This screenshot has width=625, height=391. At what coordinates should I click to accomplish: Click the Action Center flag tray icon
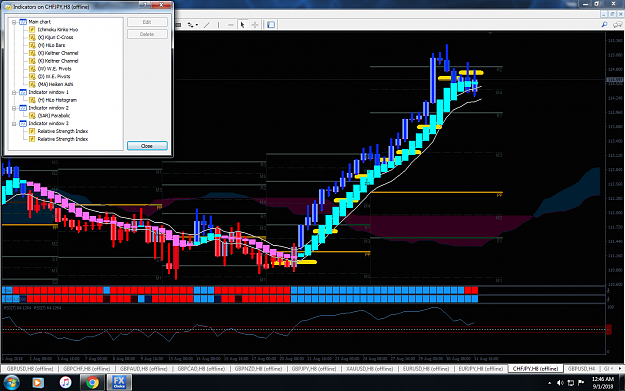581,383
